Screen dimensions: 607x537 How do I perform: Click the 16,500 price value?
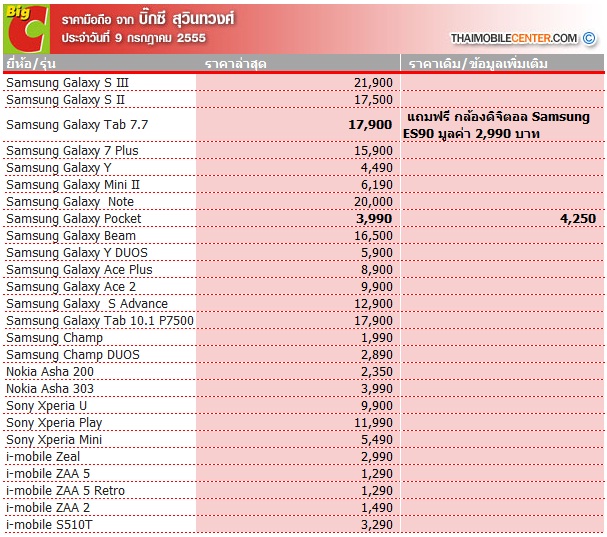373,236
